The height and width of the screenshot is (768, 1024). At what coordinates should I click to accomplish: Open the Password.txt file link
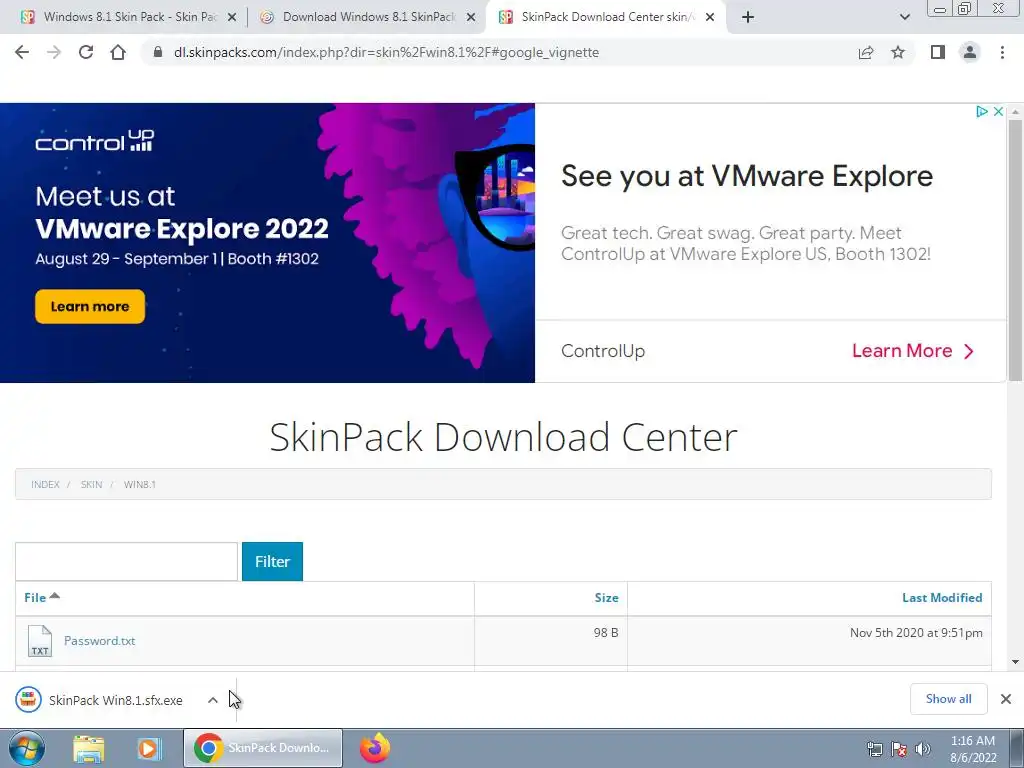coord(99,641)
